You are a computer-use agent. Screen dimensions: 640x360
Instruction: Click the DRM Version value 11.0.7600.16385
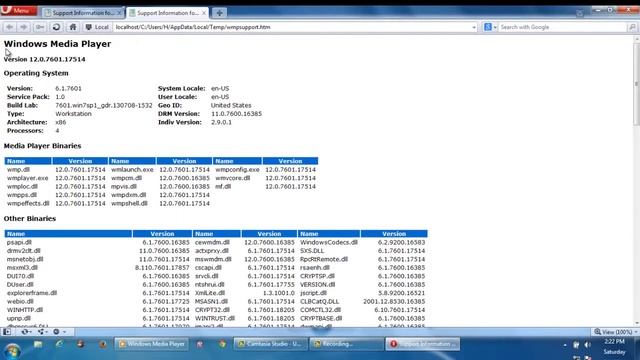pyautogui.click(x=236, y=114)
